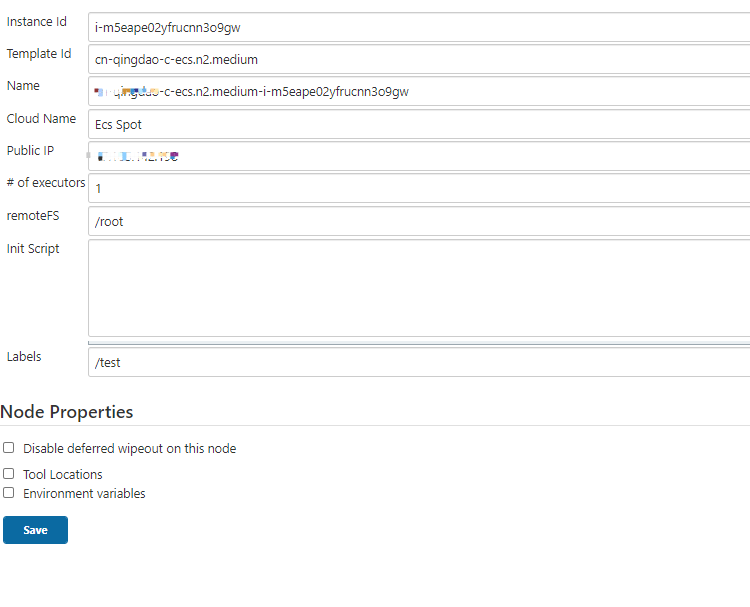Click the Init Script label
Viewport: 750px width, 607px height.
(x=33, y=249)
